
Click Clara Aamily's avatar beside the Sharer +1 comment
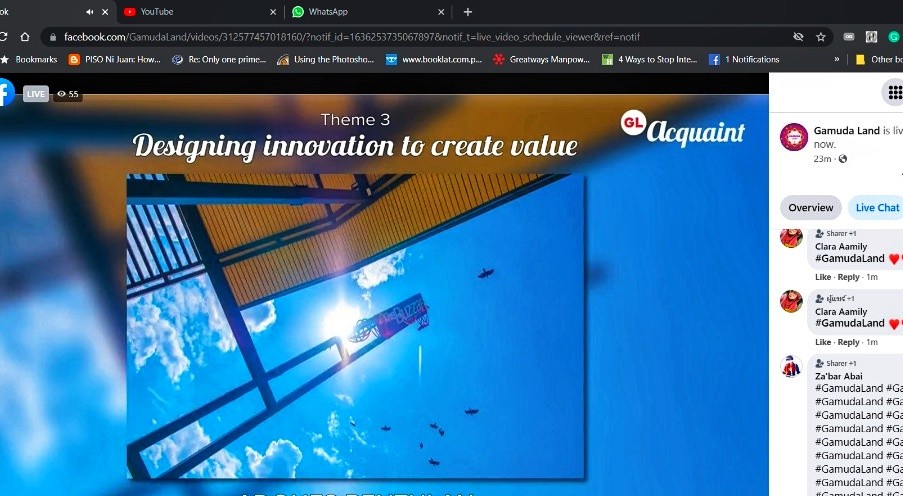pyautogui.click(x=791, y=238)
